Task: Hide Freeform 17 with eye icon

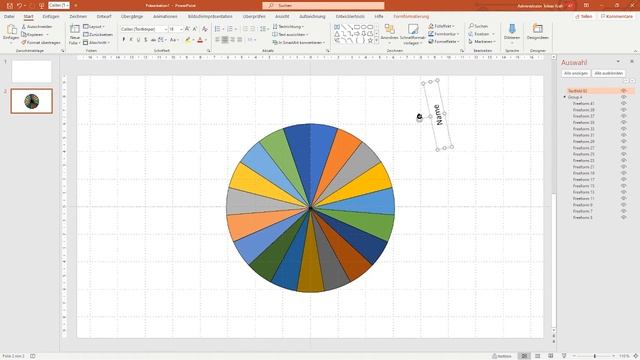Action: (x=623, y=180)
